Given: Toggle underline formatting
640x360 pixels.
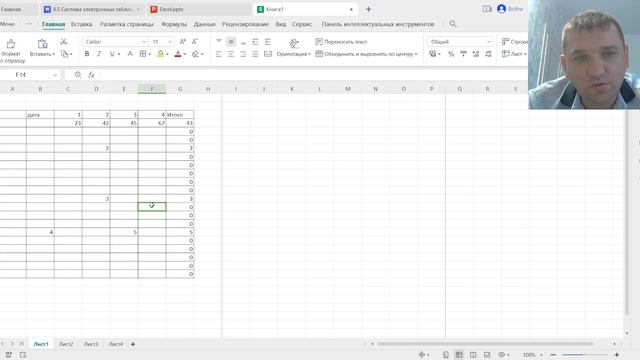Looking at the screenshot, I should click(111, 54).
